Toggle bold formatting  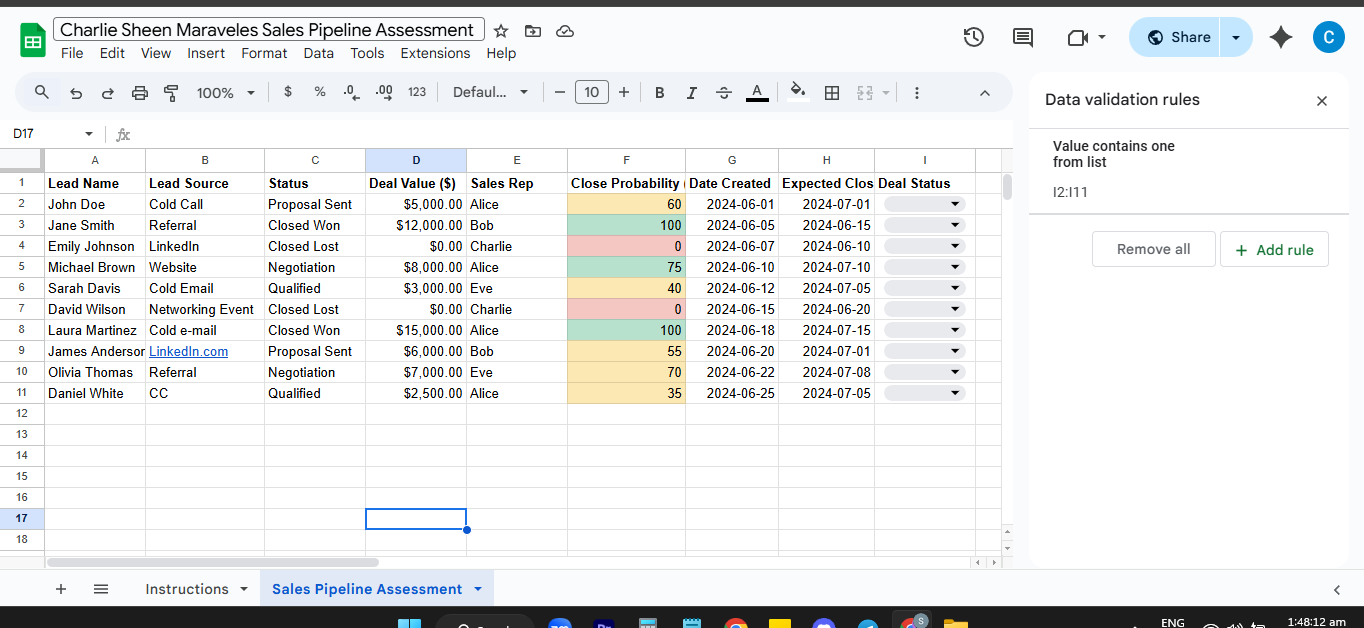(x=660, y=92)
